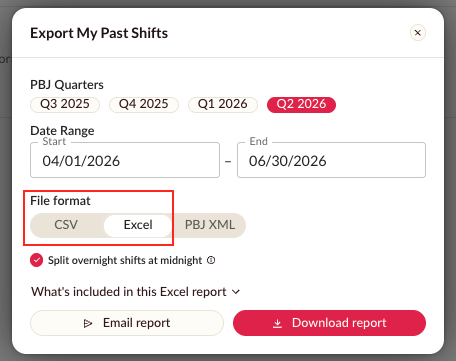Switch file format to CSV
This screenshot has width=456, height=361.
[66, 225]
